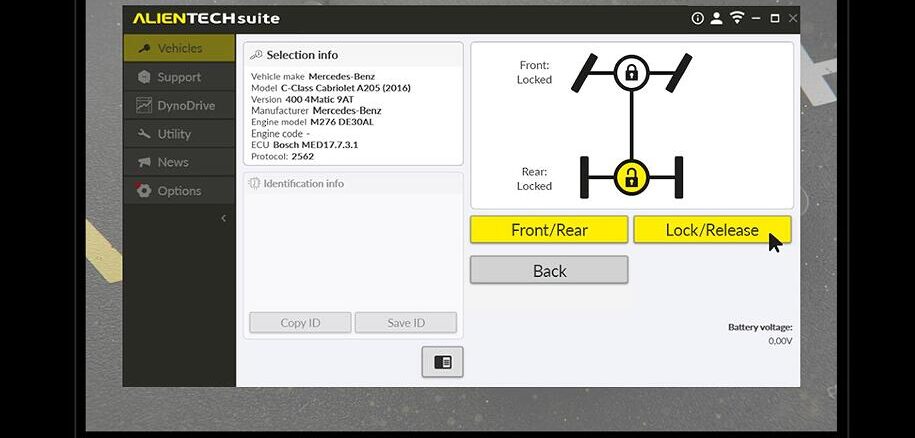Screen dimensions: 915x438
Task: Open the Support sidebar section
Action: pos(179,77)
